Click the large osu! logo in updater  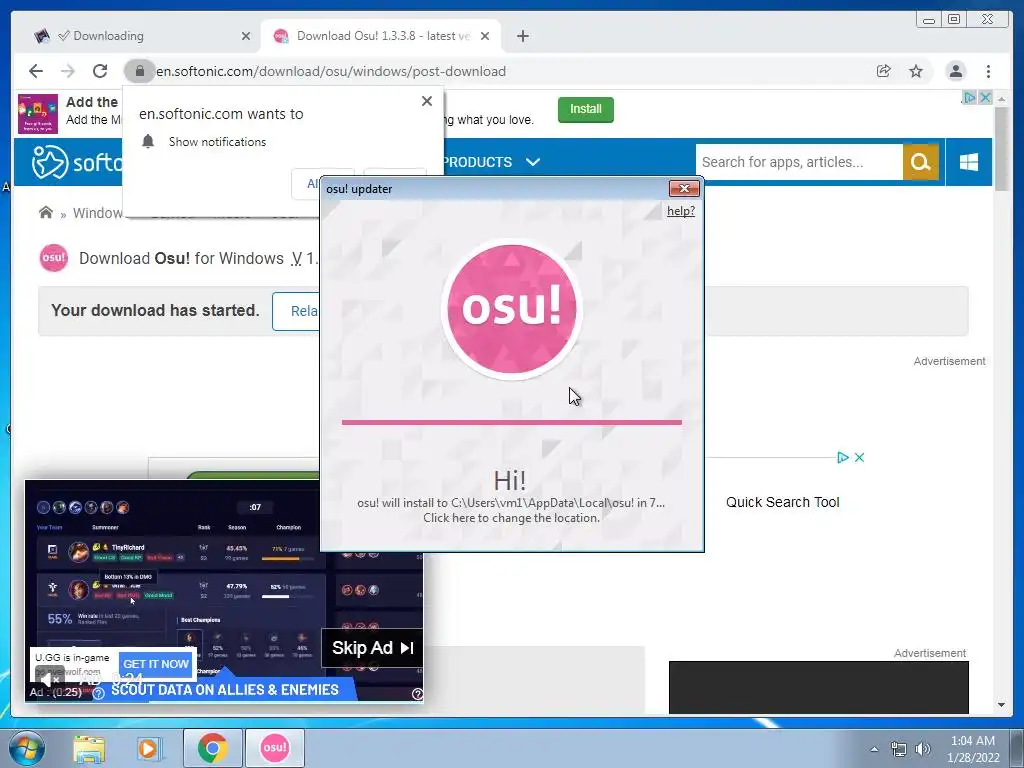click(x=511, y=308)
